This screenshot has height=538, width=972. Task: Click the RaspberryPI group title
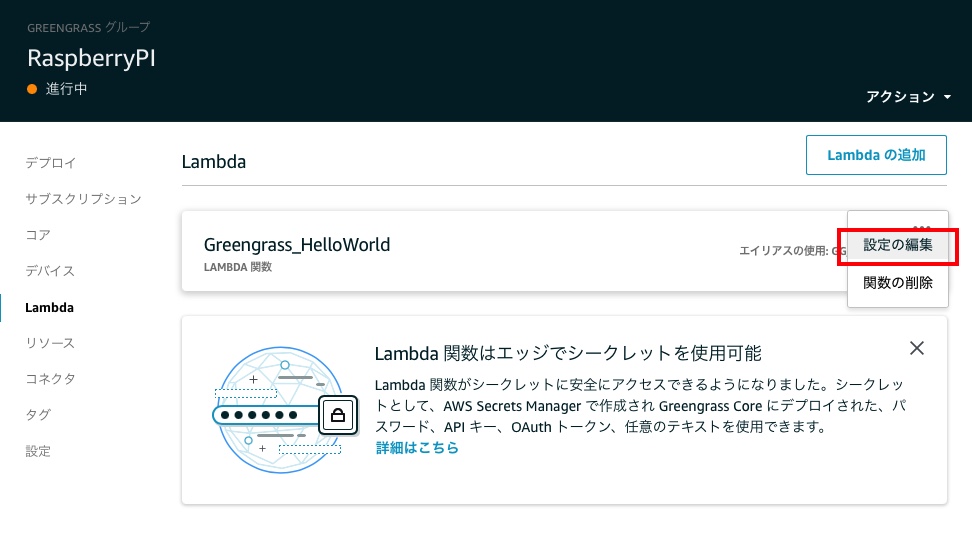(91, 59)
